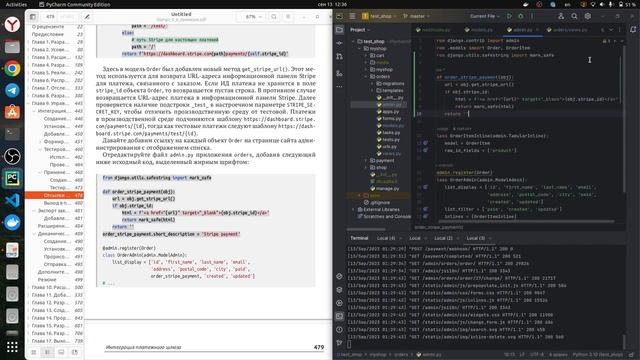Image resolution: width=640 pixels, height=360 pixels.
Task: Open the Pull Requests tool window
Action: coord(340,56)
